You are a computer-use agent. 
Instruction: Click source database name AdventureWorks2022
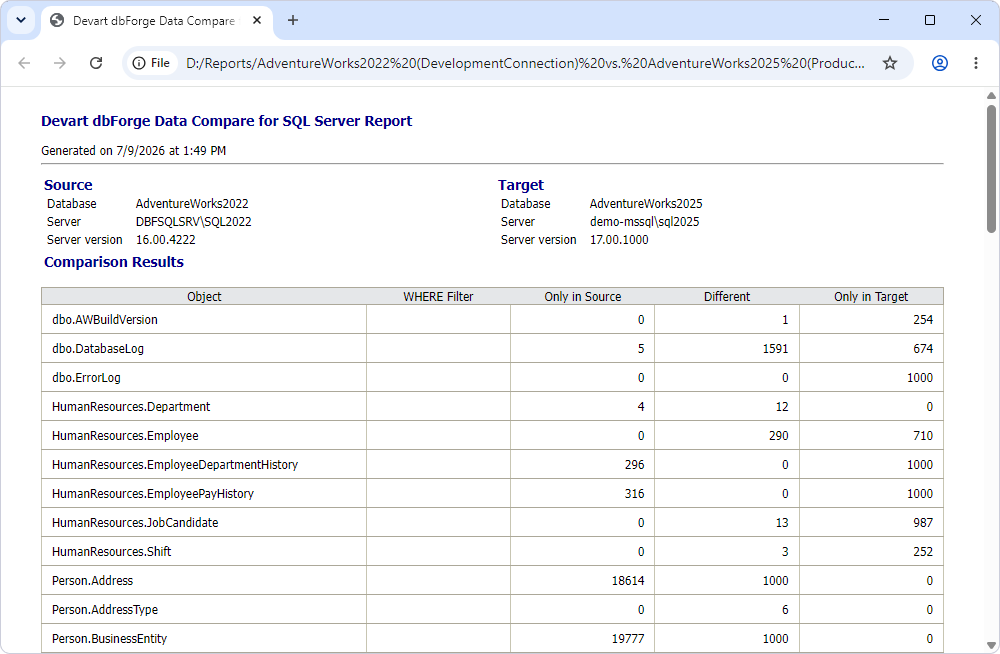pos(192,204)
